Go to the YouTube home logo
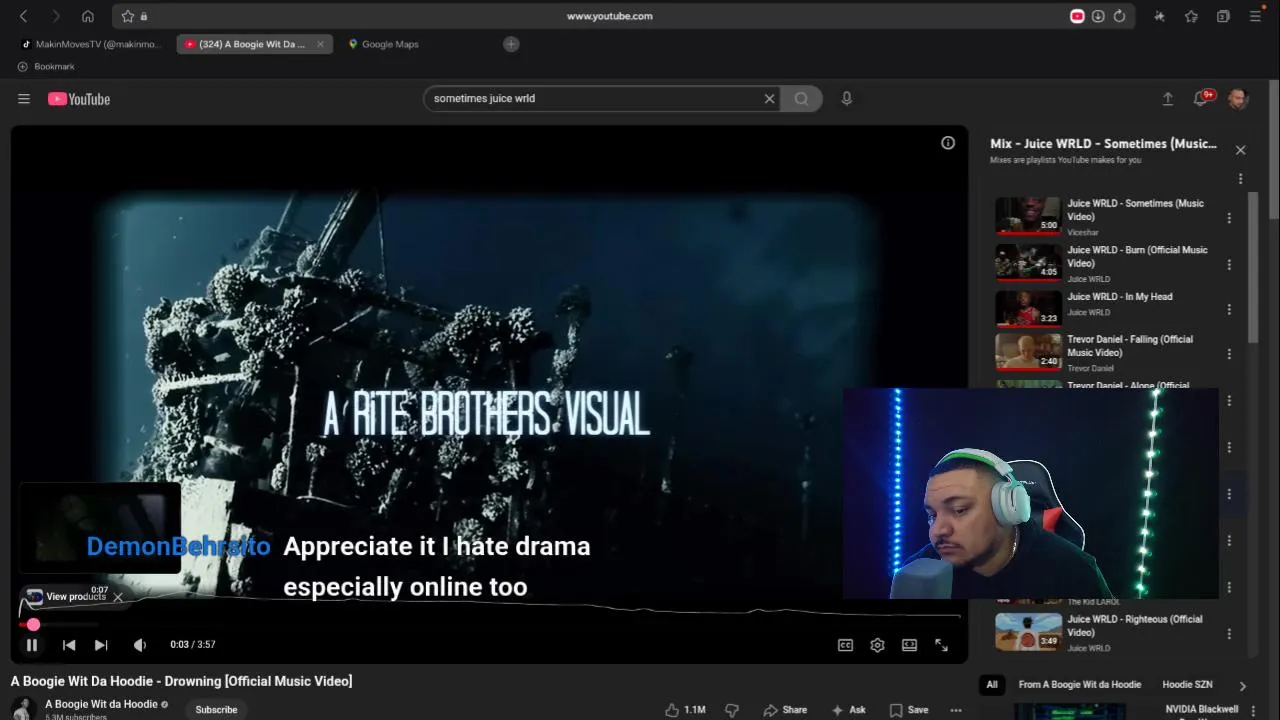 [x=79, y=99]
